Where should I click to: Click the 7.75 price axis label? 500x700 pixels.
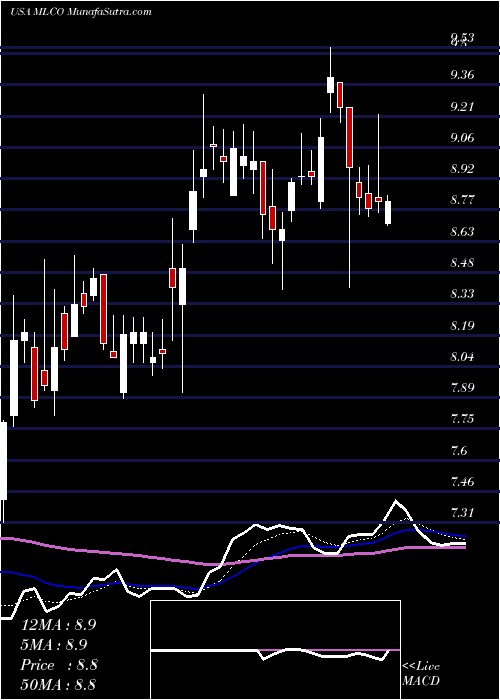463,419
